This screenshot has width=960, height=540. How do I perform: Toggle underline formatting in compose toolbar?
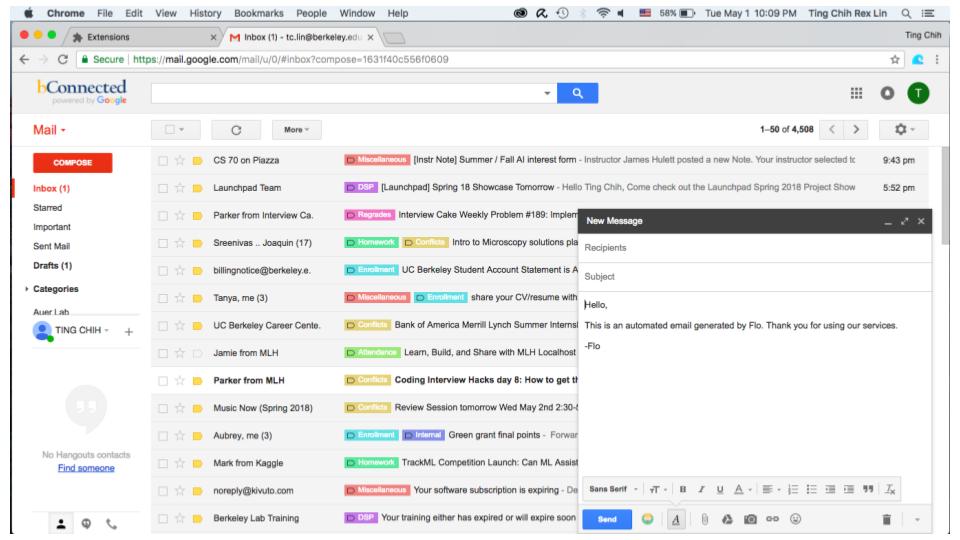[720, 489]
